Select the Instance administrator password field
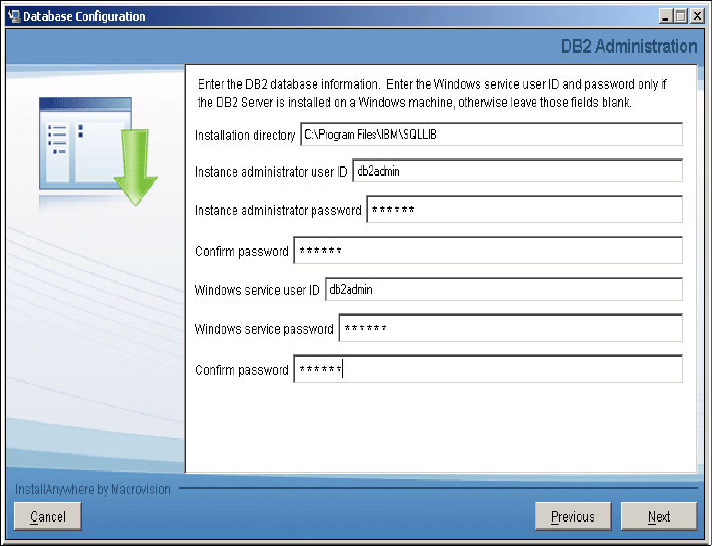The height and width of the screenshot is (546, 712). pyautogui.click(x=524, y=209)
